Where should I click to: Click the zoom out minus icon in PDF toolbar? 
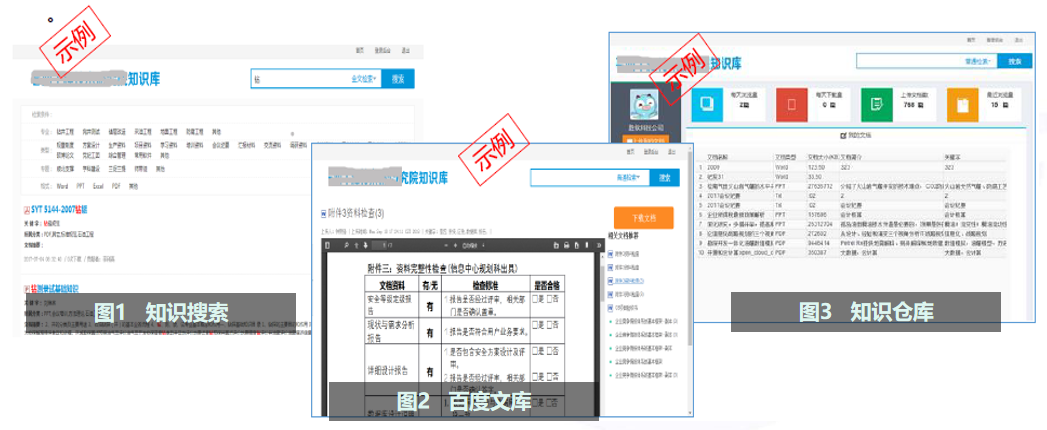click(x=446, y=245)
